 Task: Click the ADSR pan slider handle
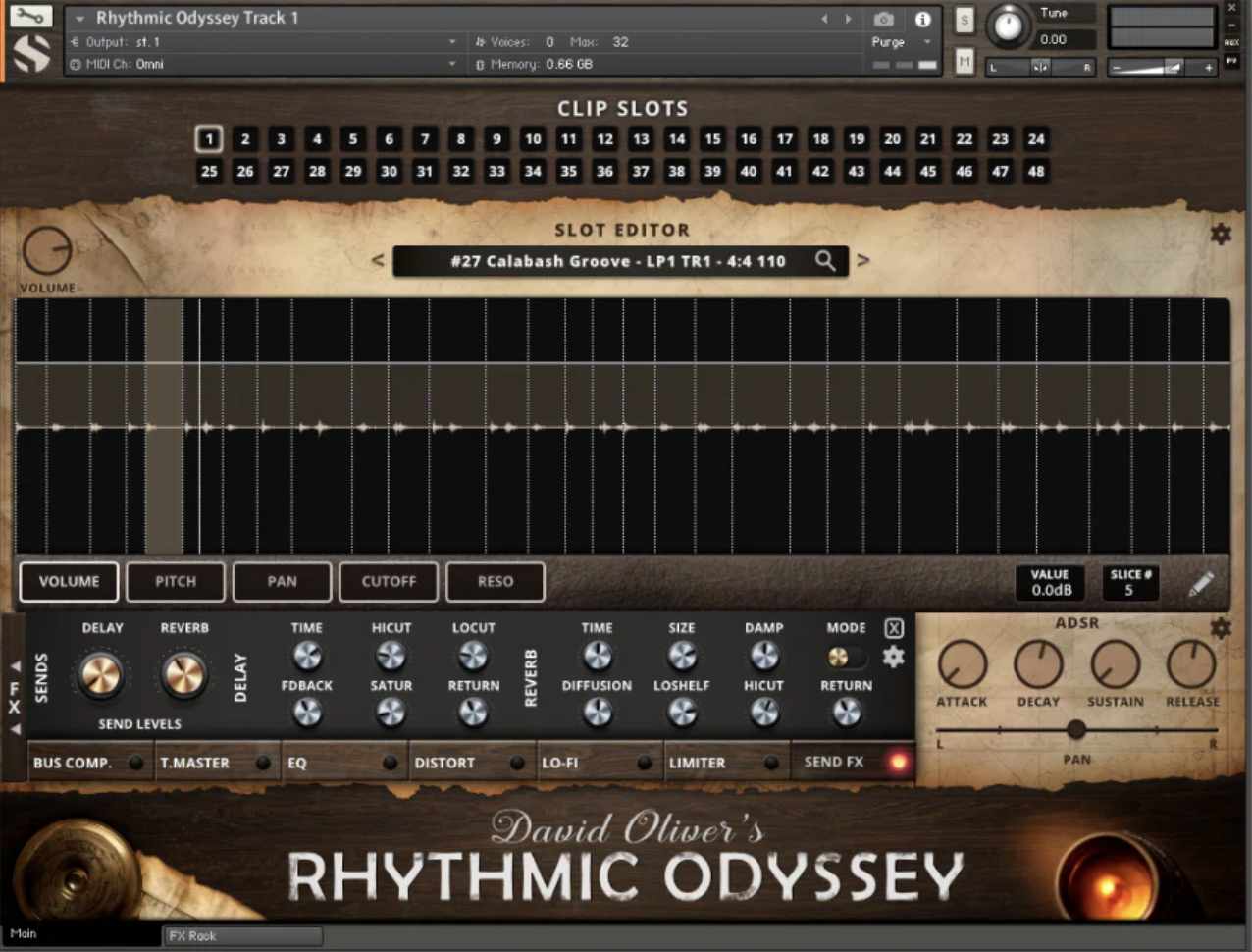(x=1075, y=729)
